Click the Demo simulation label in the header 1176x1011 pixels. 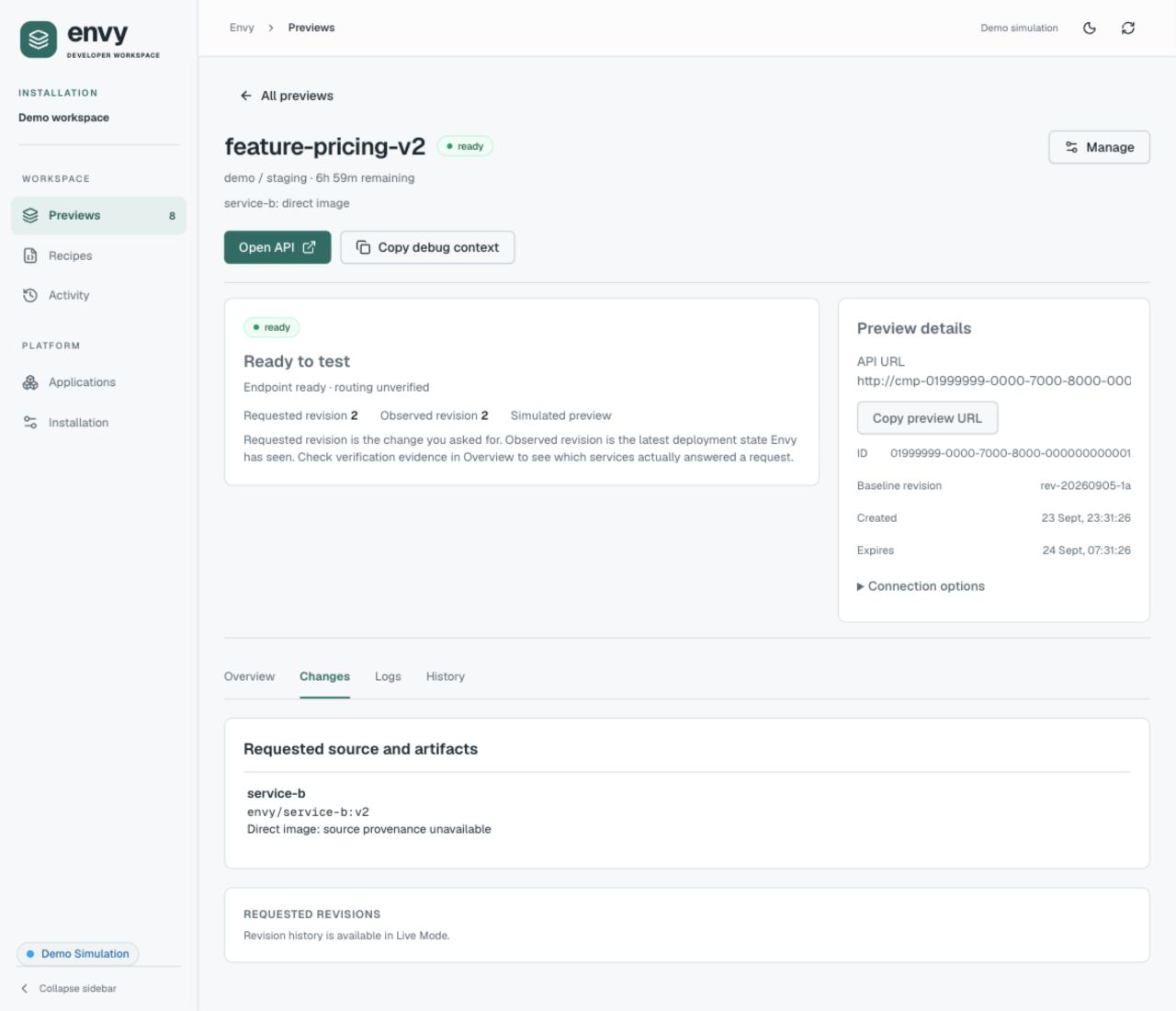[x=1019, y=28]
